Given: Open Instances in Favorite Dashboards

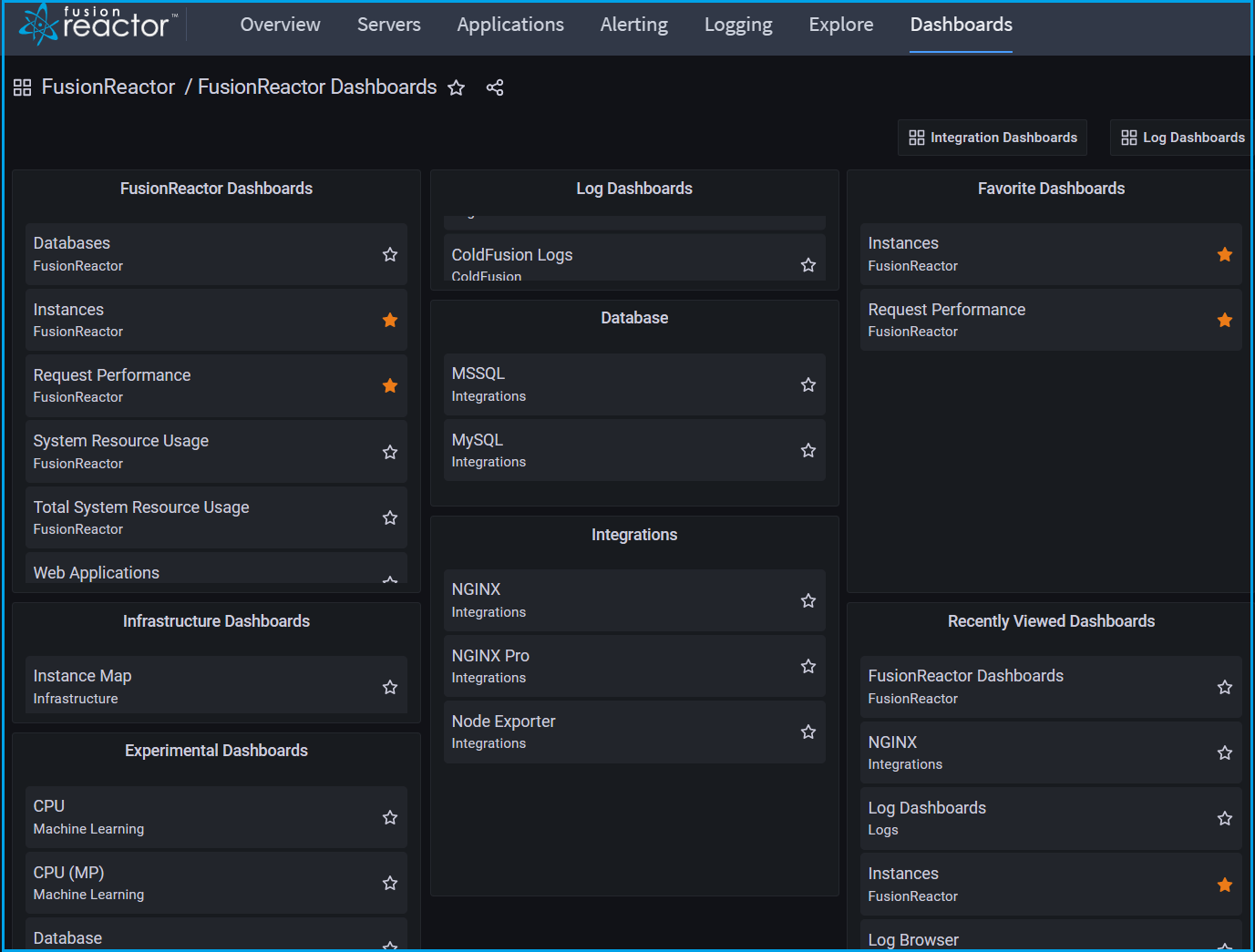Looking at the screenshot, I should 1051,254.
